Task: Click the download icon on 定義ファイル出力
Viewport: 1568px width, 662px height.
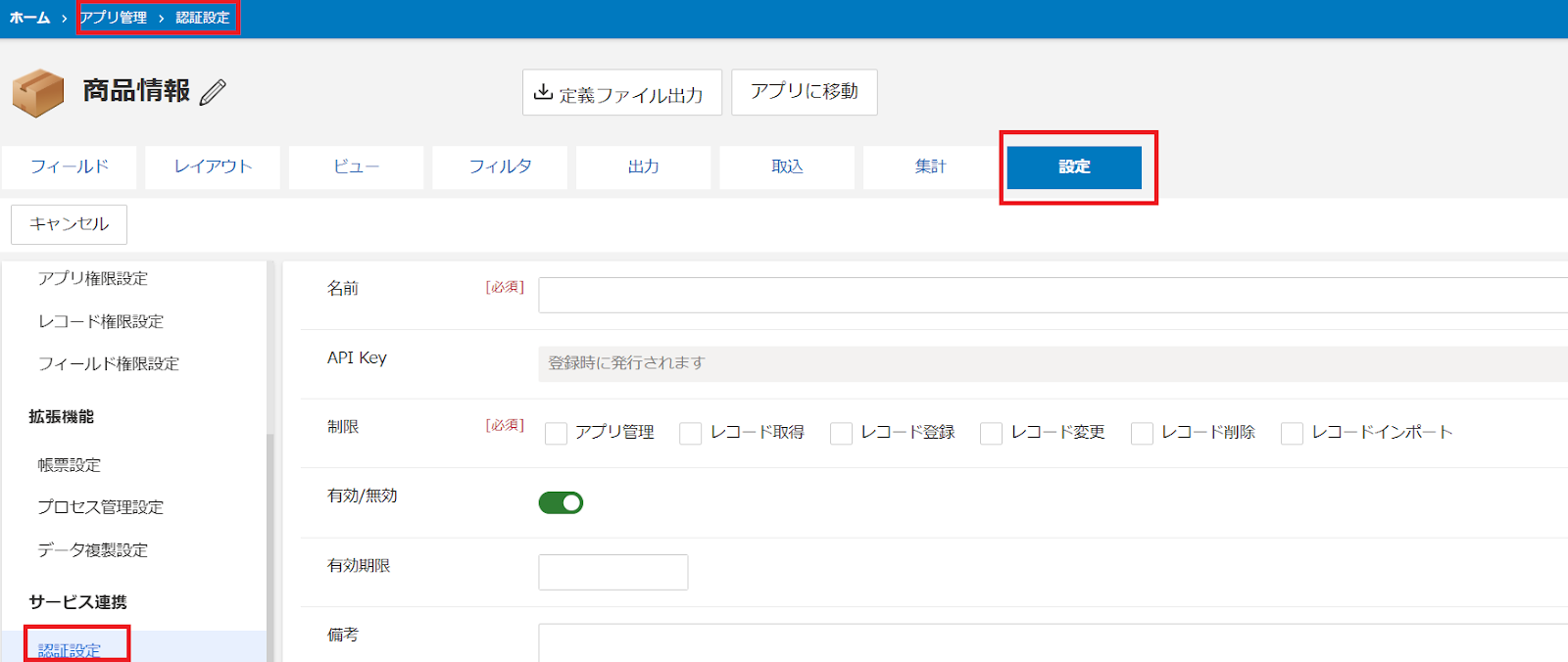Action: point(543,92)
